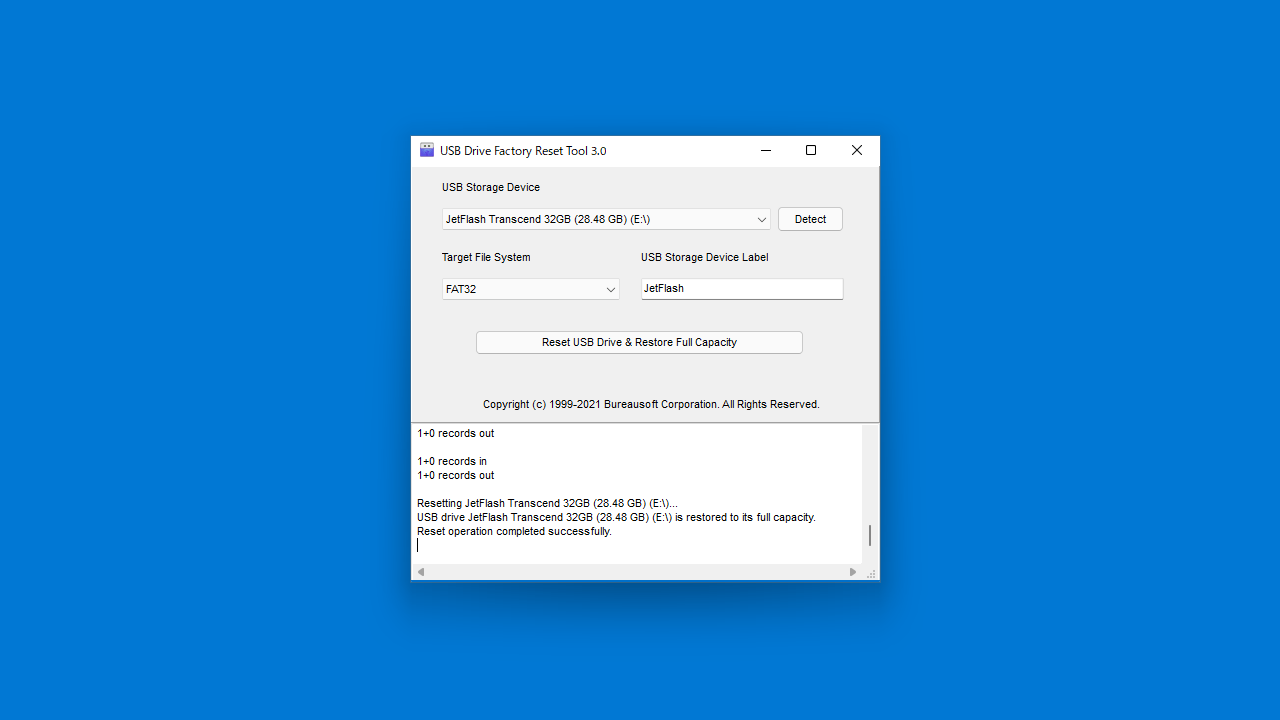The width and height of the screenshot is (1280, 720).
Task: Click the '1+0 records in' log line
Action: pyautogui.click(x=452, y=461)
